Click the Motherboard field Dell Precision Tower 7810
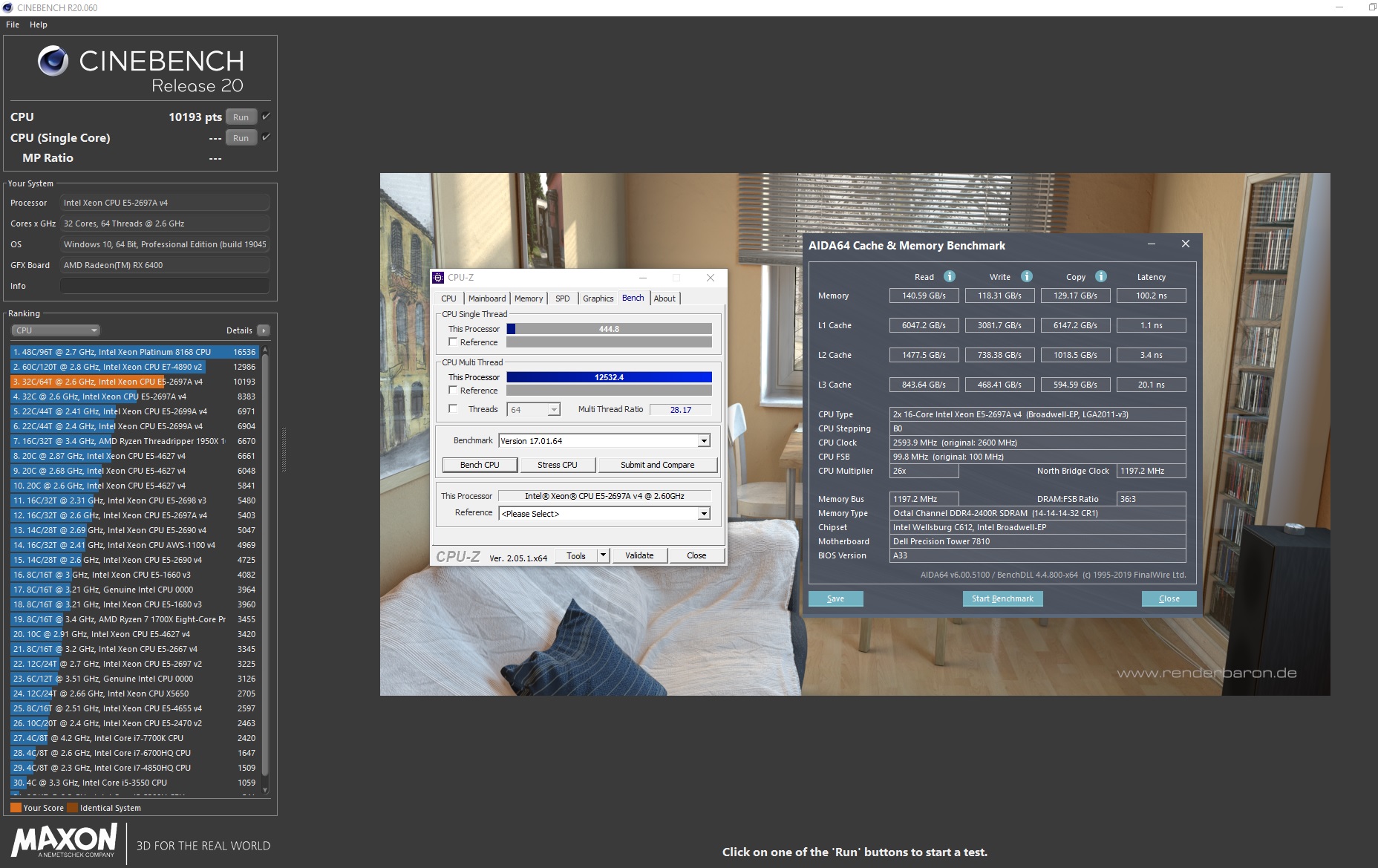Screen dimensions: 1378x868 1037,541
